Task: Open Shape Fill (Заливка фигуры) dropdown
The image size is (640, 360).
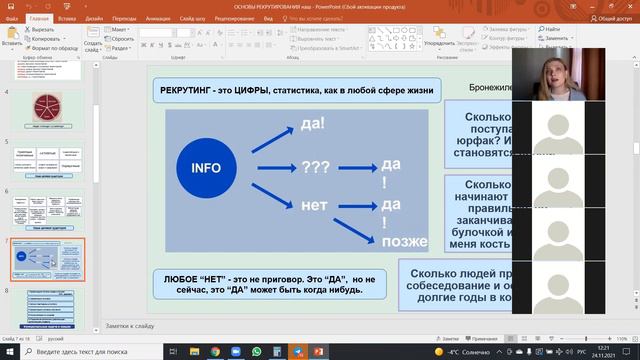Action: (x=505, y=29)
